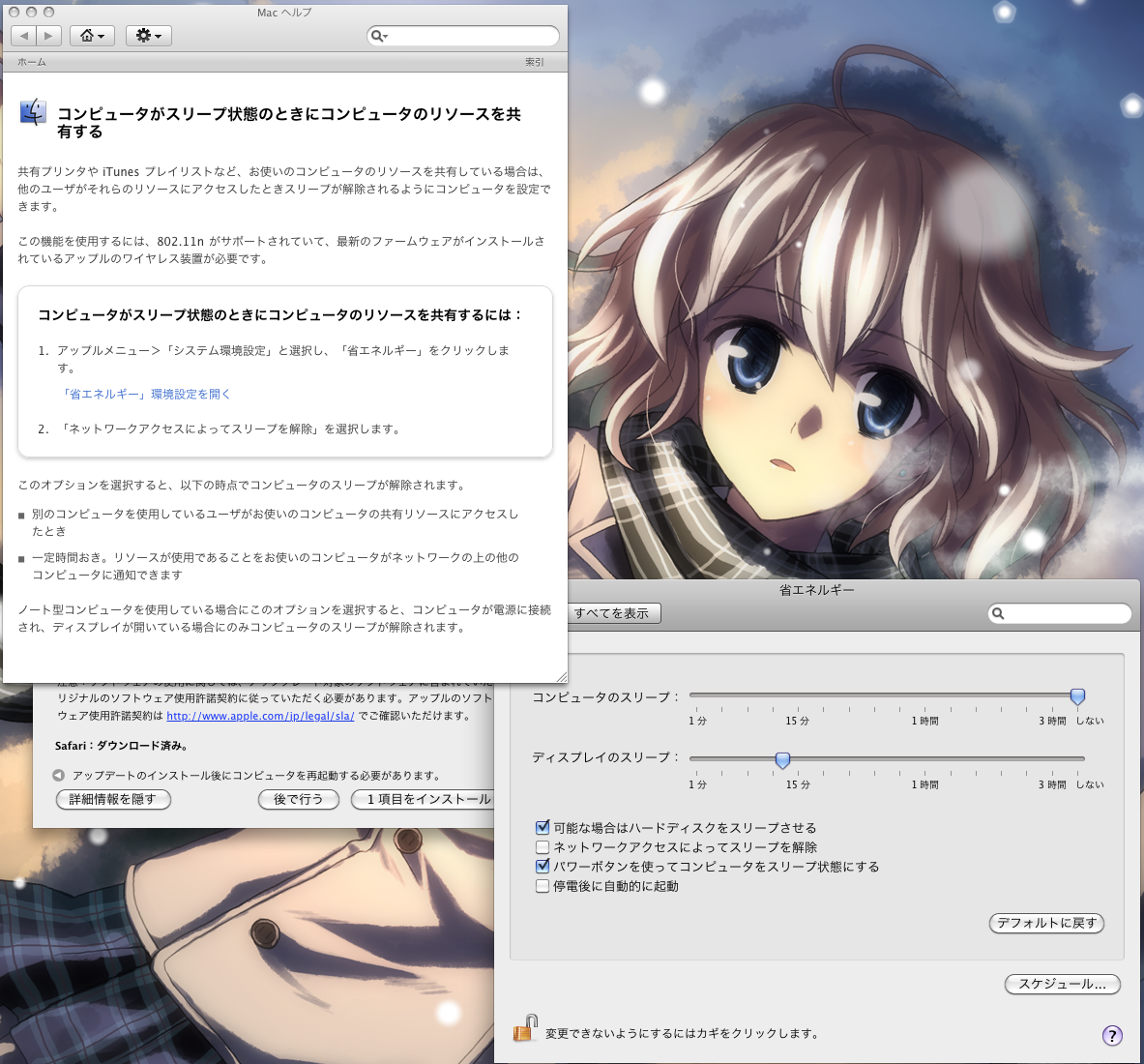The image size is (1144, 1064).
Task: Open the gear action menu in Mac Help
Action: coord(148,36)
